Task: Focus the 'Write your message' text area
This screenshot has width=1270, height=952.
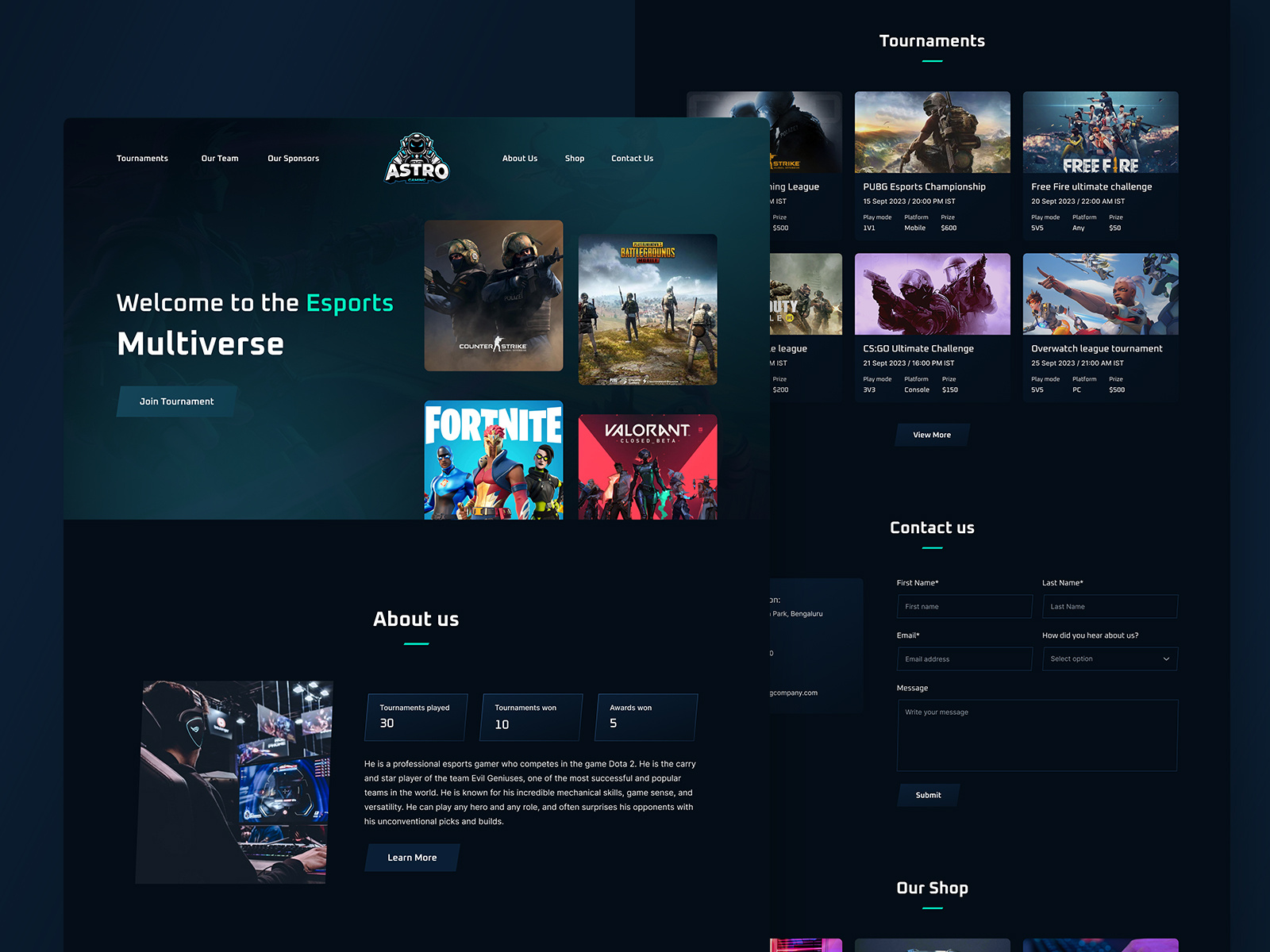Action: [x=1037, y=735]
